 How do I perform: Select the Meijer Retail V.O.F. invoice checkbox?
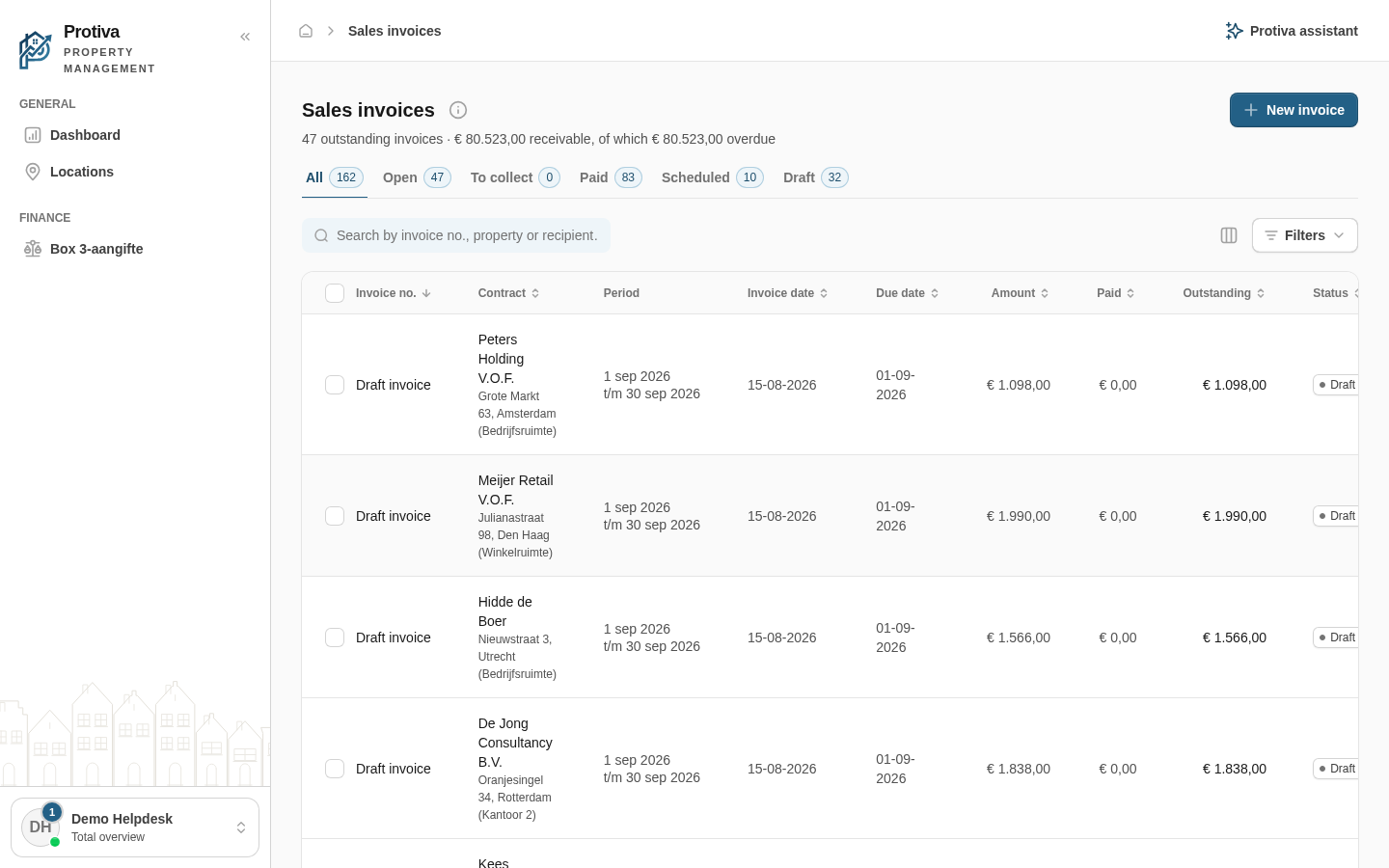335,516
